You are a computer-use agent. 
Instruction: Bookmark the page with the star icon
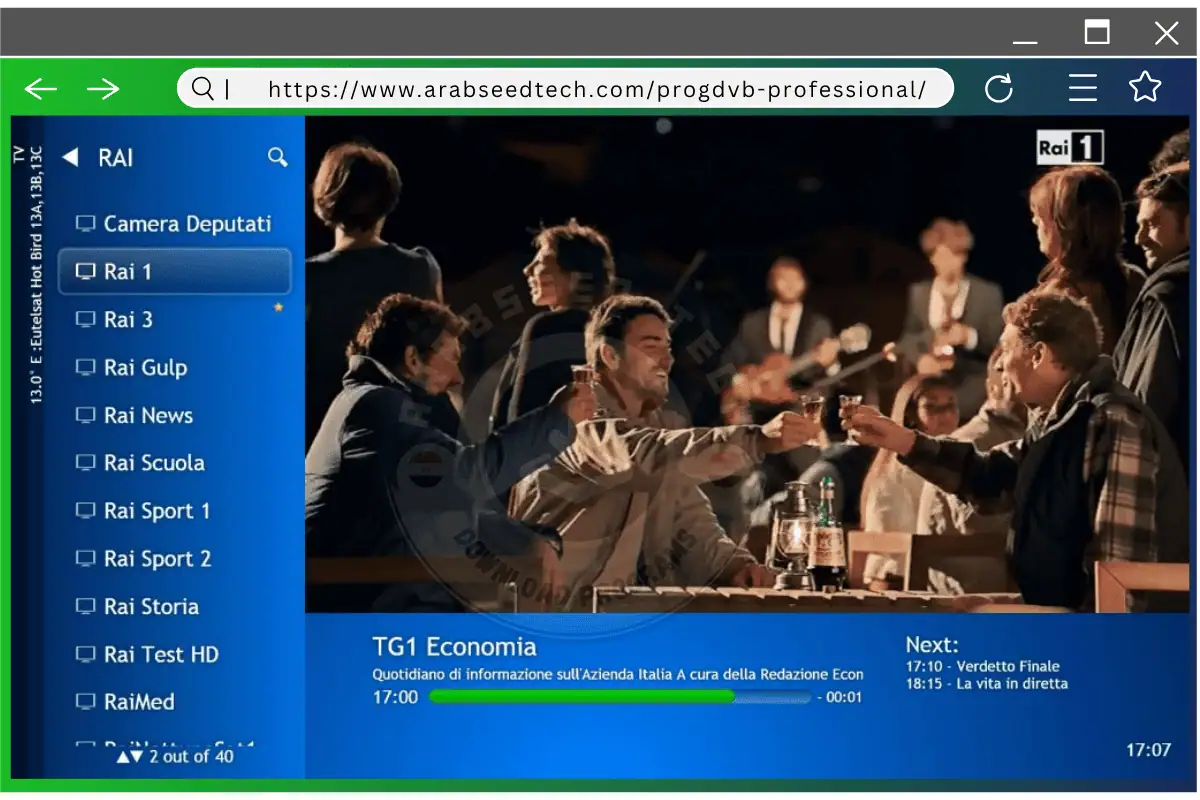tap(1145, 88)
